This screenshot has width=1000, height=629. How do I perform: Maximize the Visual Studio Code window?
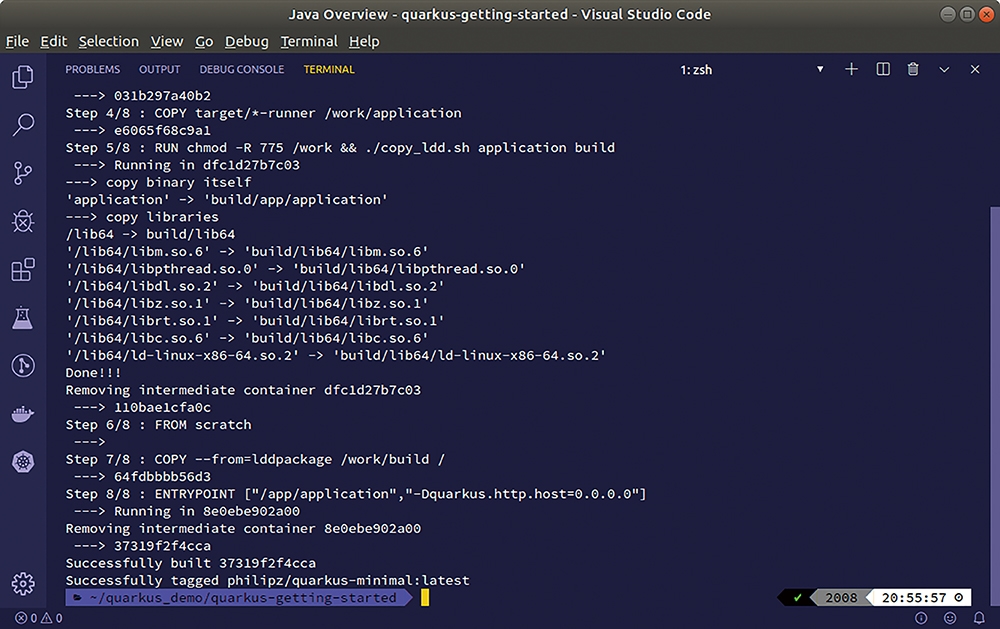click(x=967, y=14)
